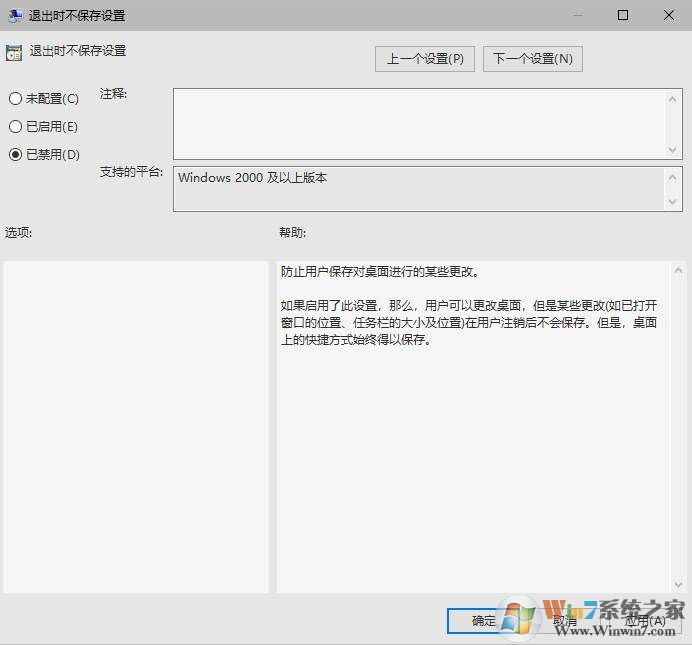Image resolution: width=692 pixels, height=645 pixels.
Task: Click inside the 注释 comment text box
Action: pos(420,123)
